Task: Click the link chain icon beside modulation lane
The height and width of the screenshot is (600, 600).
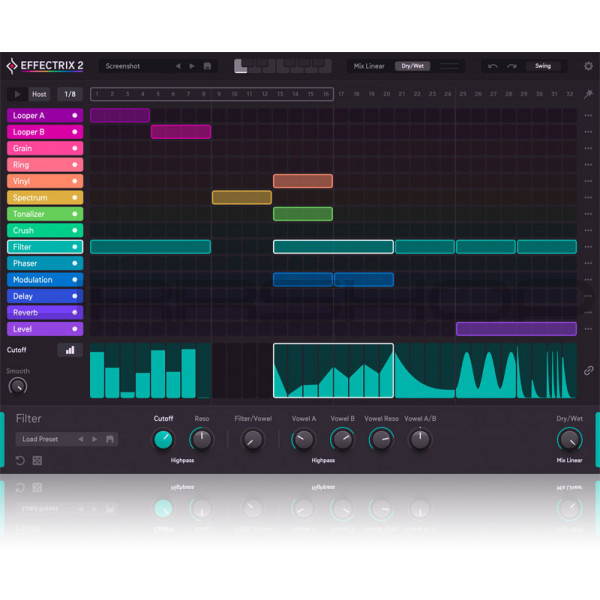Action: click(588, 370)
